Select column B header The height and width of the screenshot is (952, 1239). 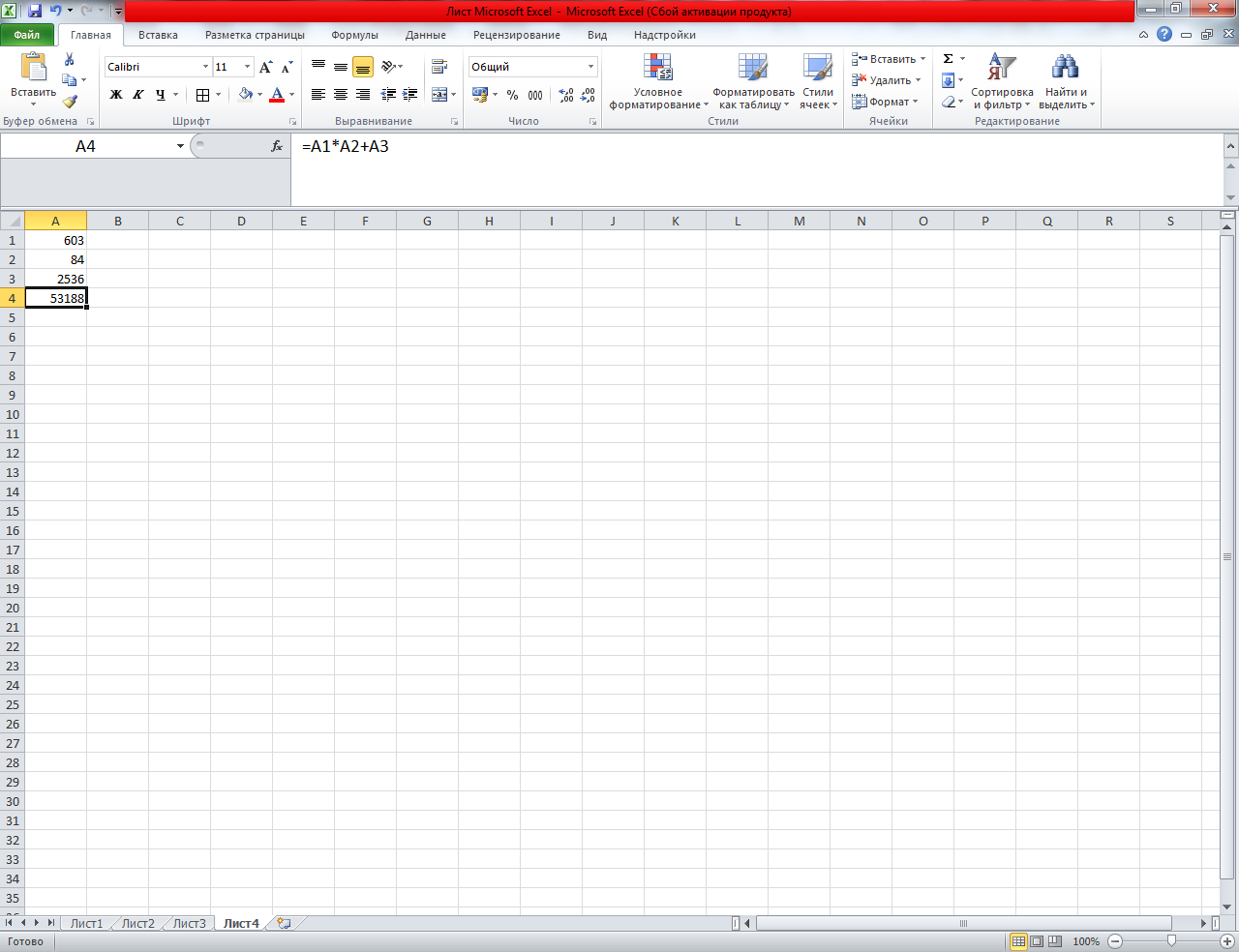(117, 221)
